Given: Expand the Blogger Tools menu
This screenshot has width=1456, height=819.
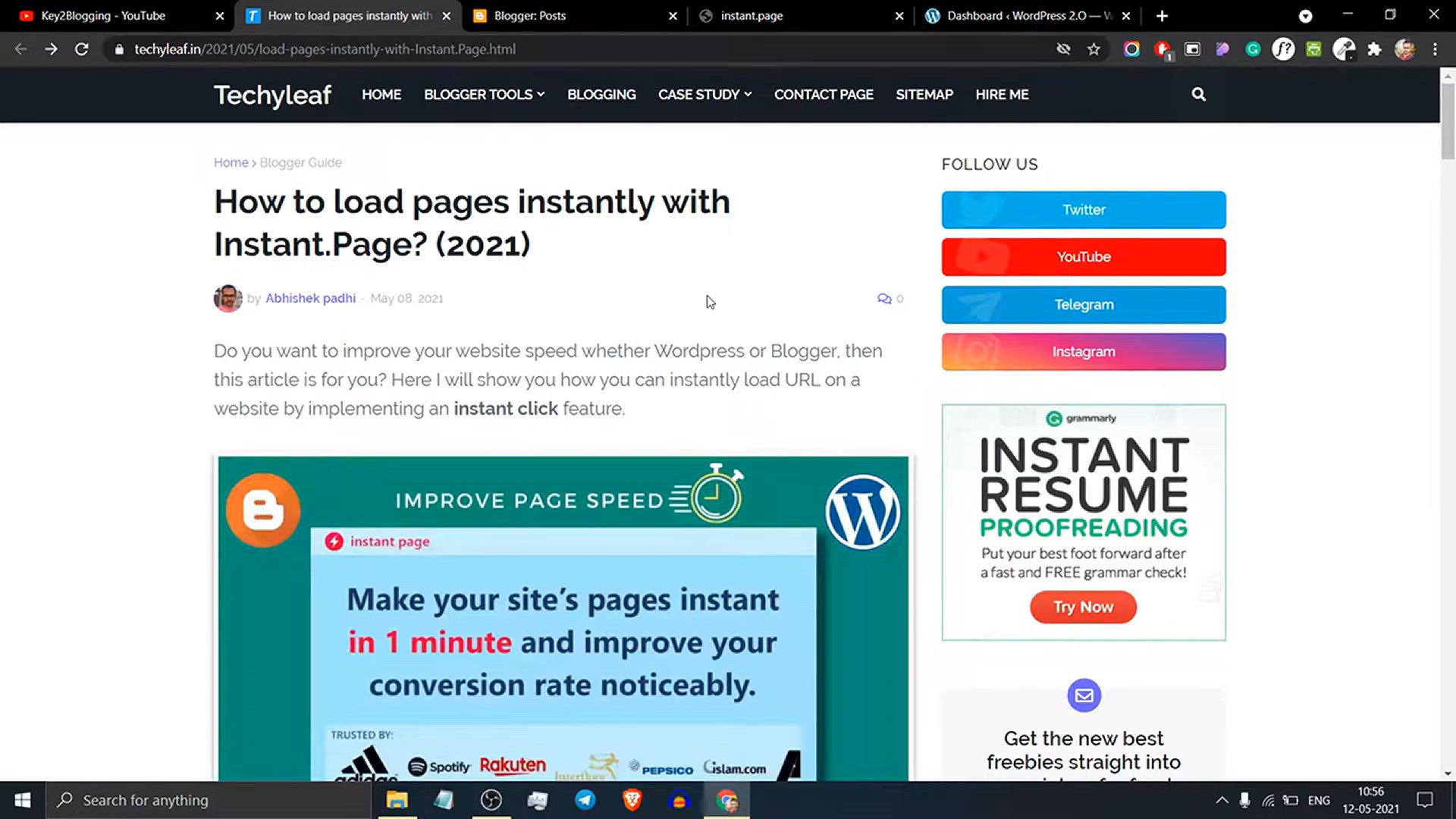Looking at the screenshot, I should pos(484,95).
